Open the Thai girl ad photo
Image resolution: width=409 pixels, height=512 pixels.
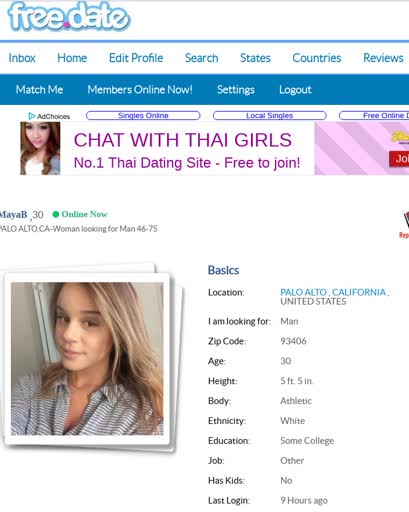[40, 148]
